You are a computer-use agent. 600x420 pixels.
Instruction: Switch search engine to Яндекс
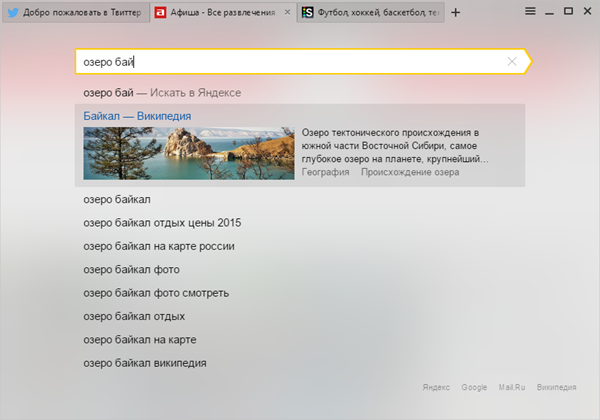tap(436, 387)
